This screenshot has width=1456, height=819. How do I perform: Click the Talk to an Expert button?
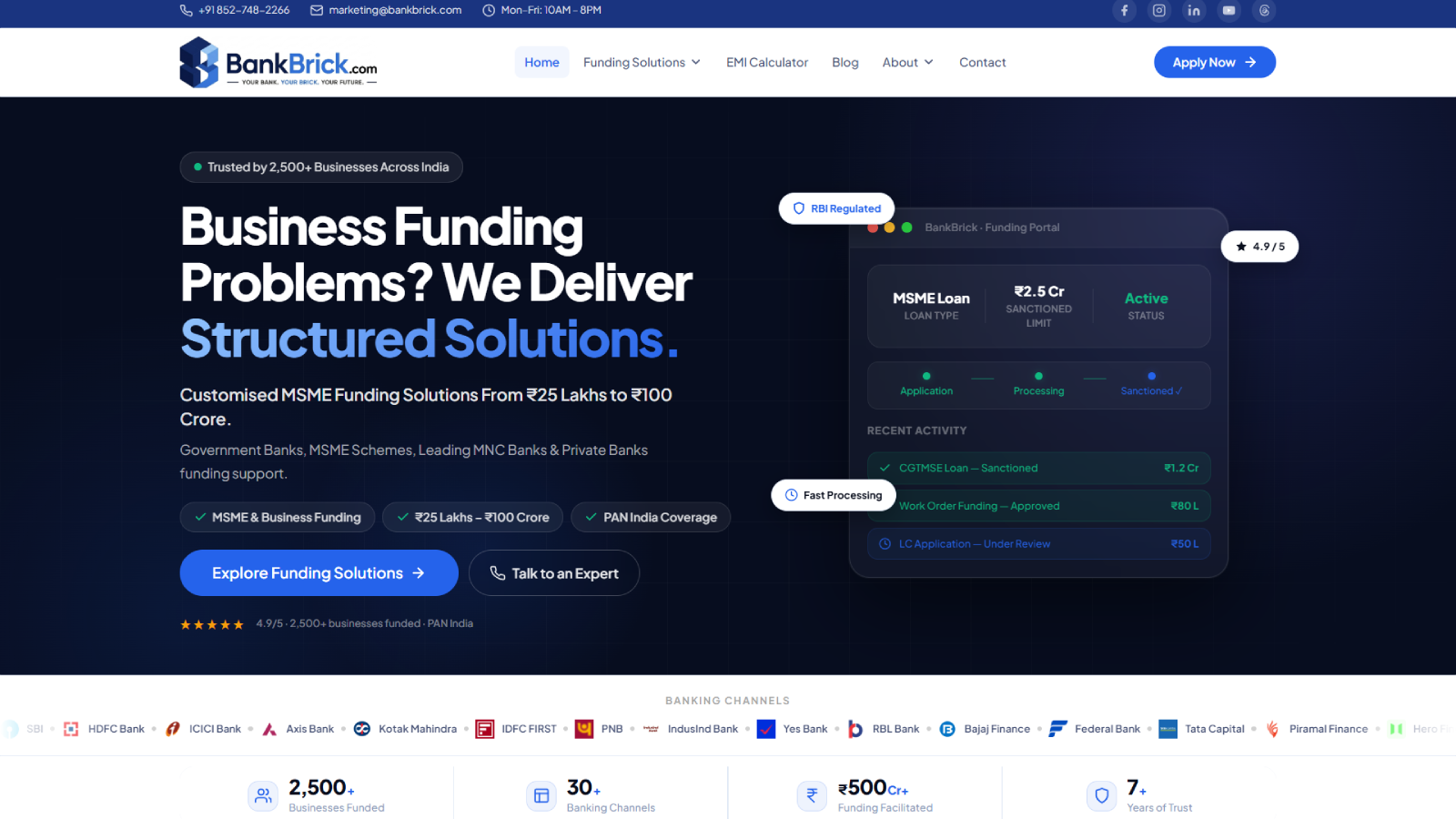coord(554,573)
